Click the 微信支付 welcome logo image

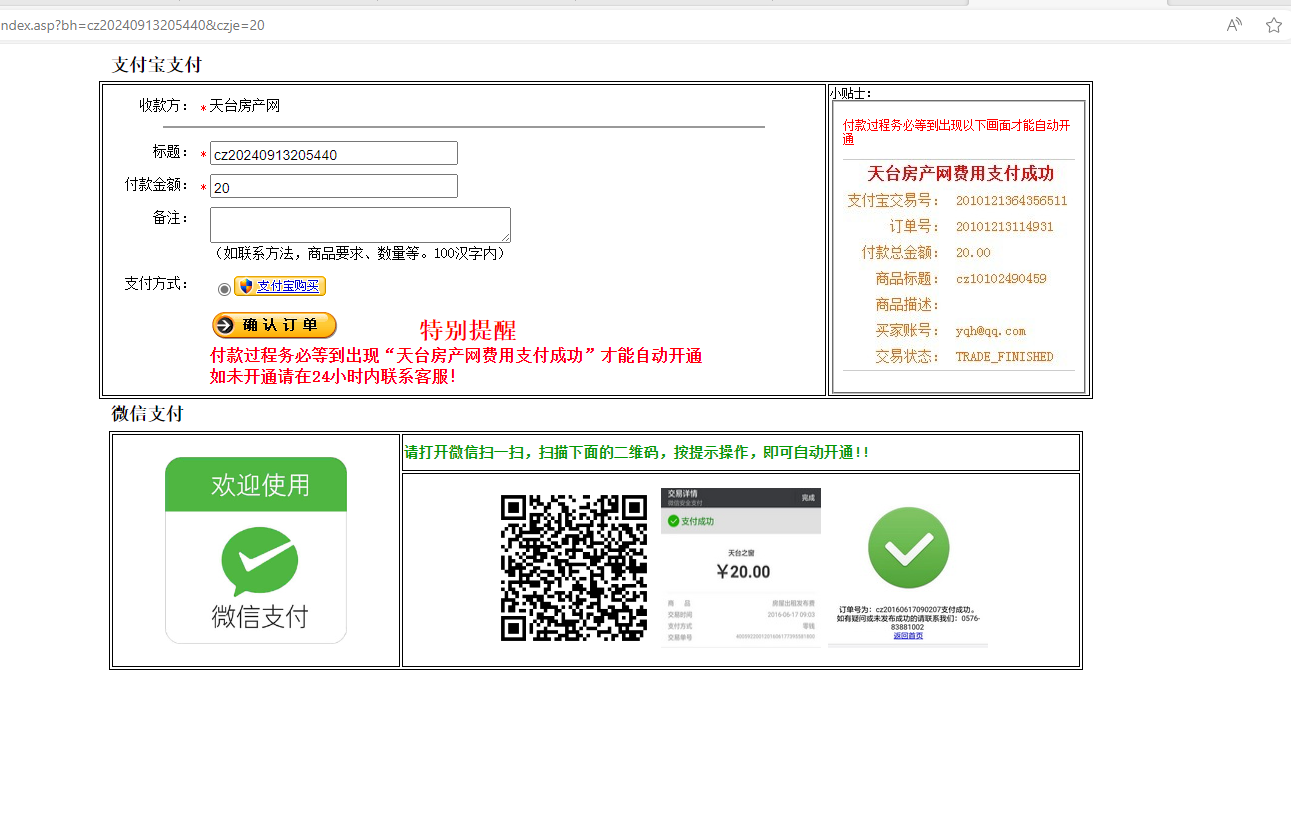256,550
